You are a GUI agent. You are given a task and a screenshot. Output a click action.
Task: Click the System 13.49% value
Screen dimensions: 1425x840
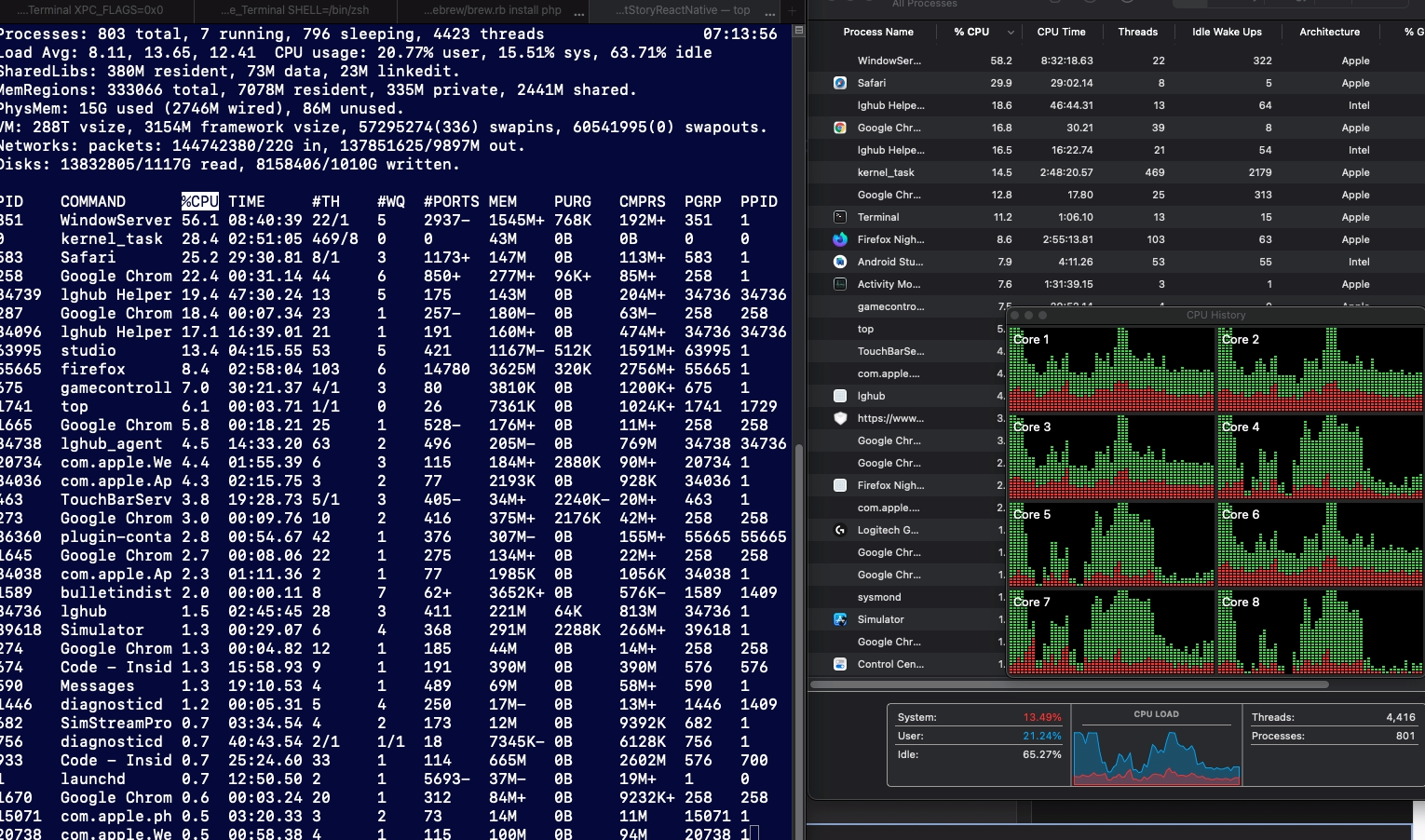1042,717
